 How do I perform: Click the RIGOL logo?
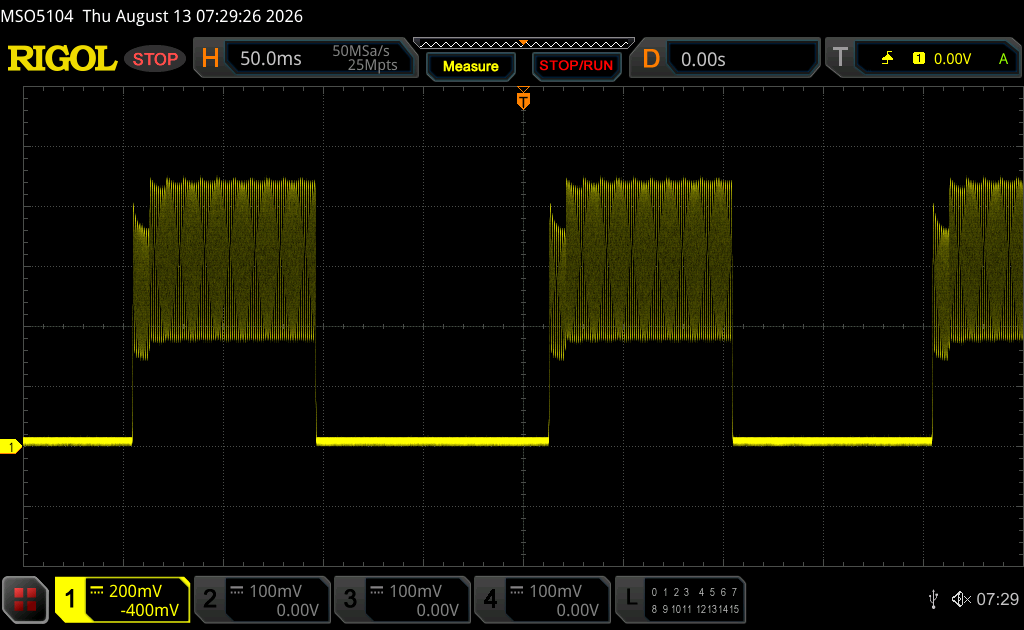[x=62, y=59]
